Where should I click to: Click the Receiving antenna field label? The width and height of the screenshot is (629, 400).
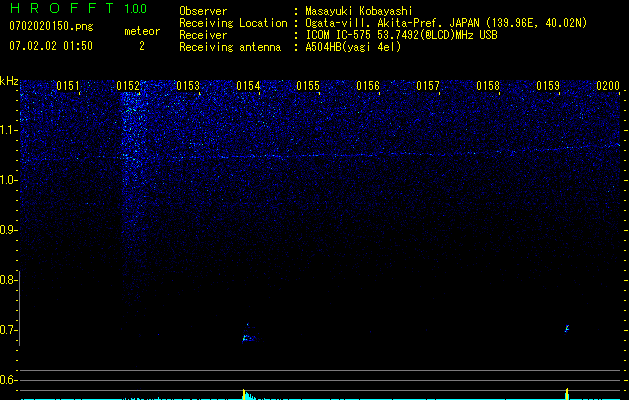(x=230, y=47)
